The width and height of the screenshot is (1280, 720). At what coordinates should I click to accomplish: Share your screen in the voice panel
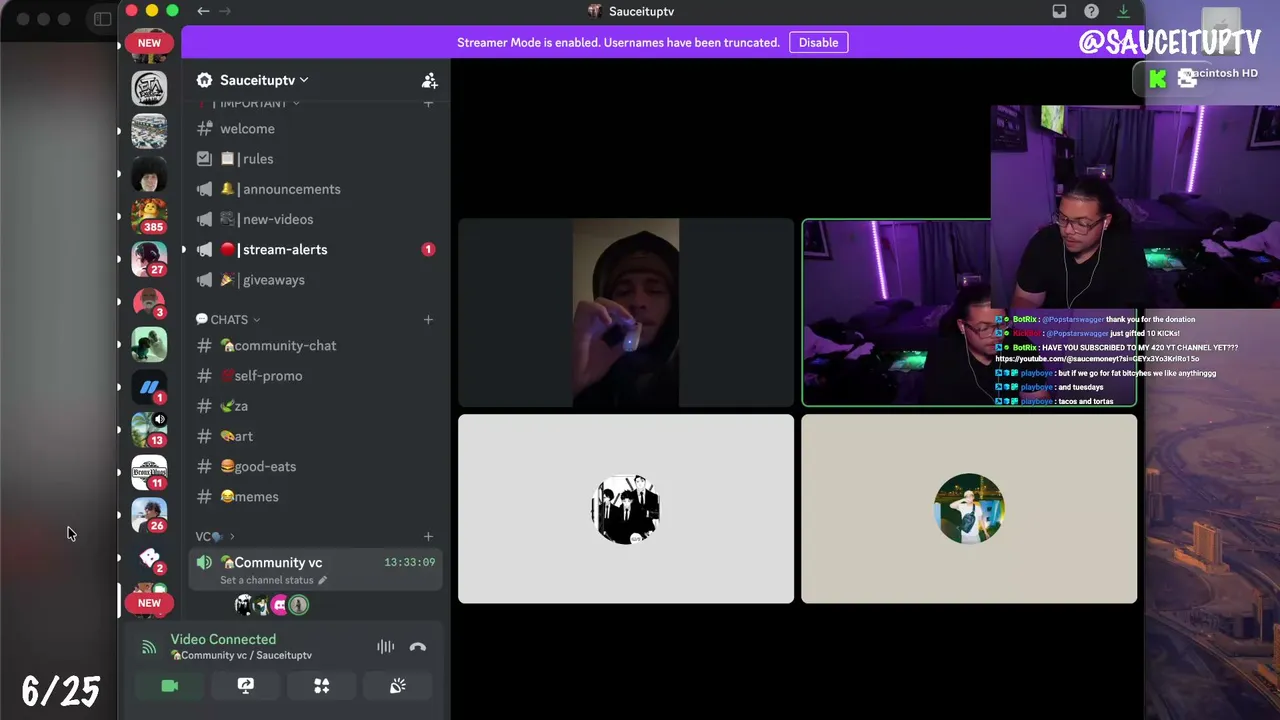pyautogui.click(x=246, y=685)
